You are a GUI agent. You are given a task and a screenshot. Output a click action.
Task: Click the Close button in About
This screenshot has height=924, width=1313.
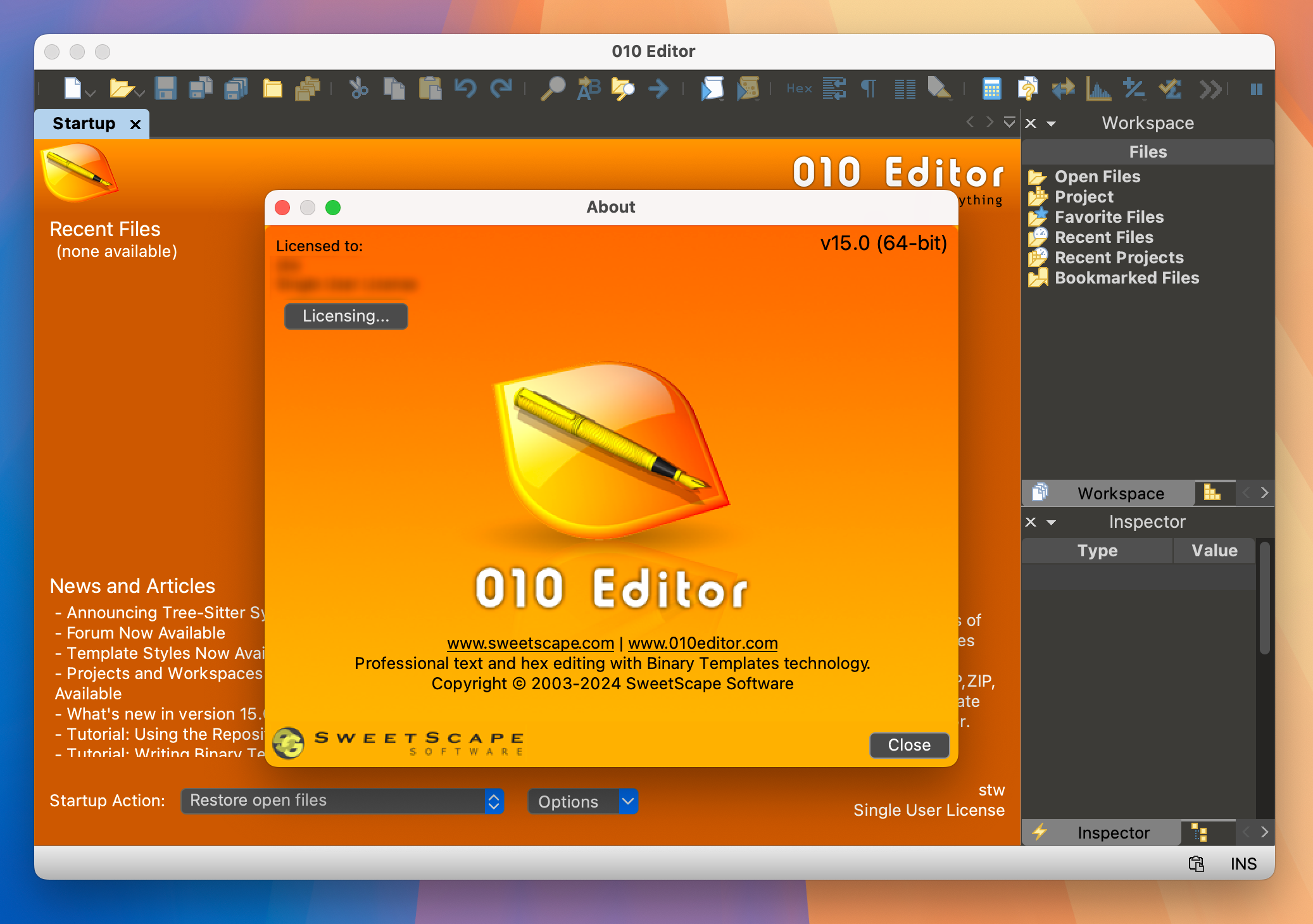click(x=909, y=745)
